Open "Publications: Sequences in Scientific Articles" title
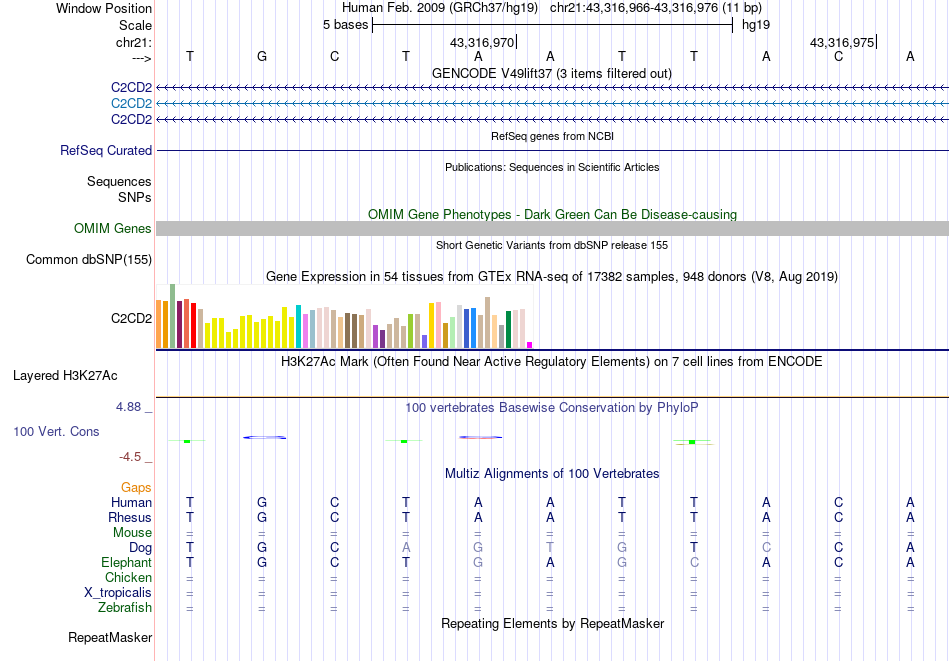Image resolution: width=950 pixels, height=661 pixels. tap(552, 167)
